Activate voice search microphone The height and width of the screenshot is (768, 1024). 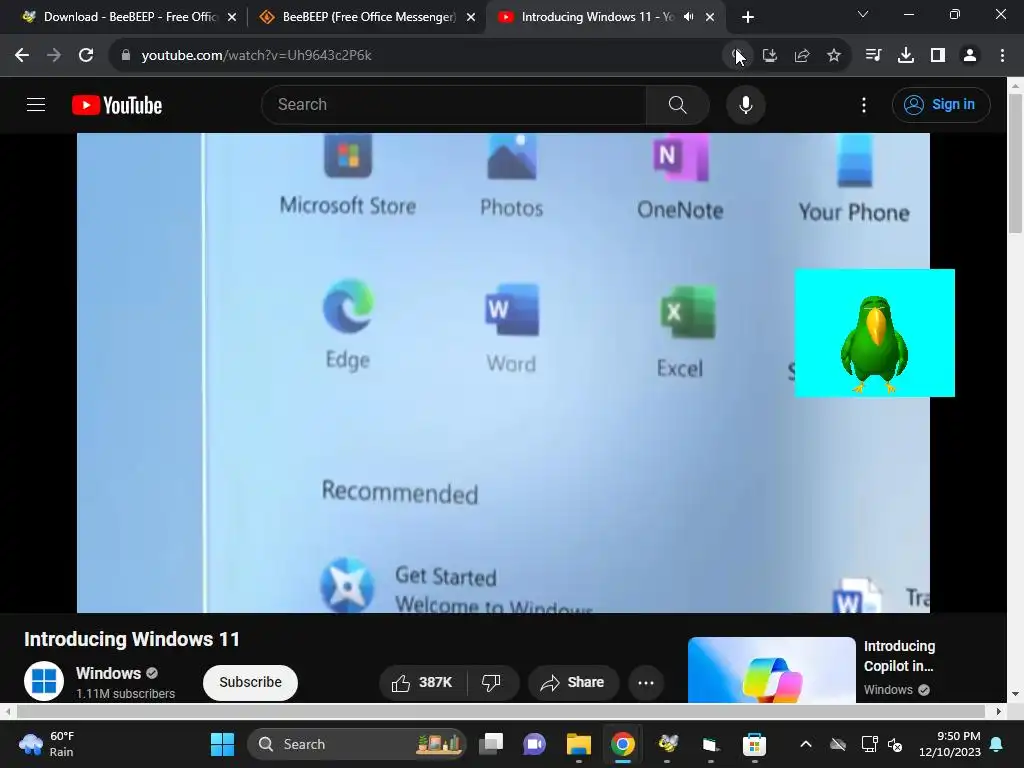[x=745, y=104]
